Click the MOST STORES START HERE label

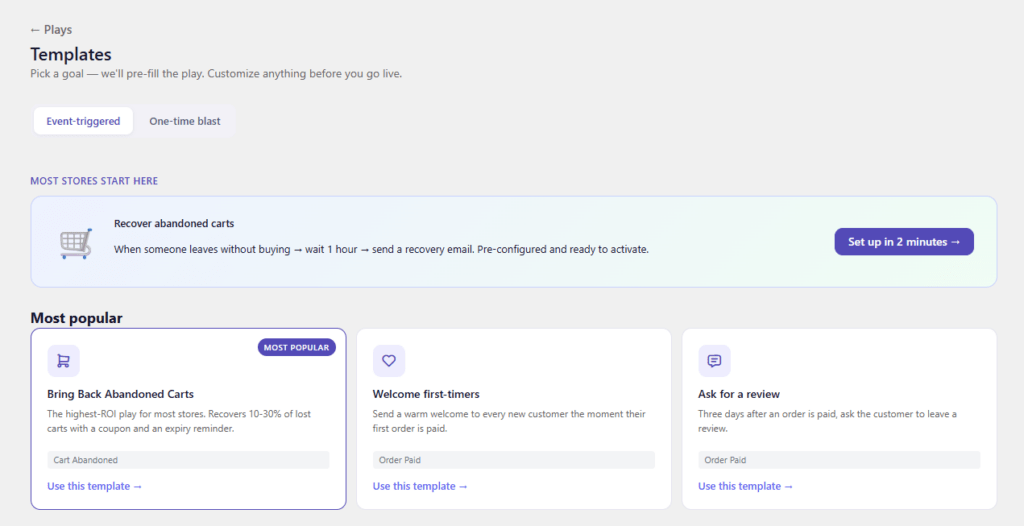(x=94, y=181)
